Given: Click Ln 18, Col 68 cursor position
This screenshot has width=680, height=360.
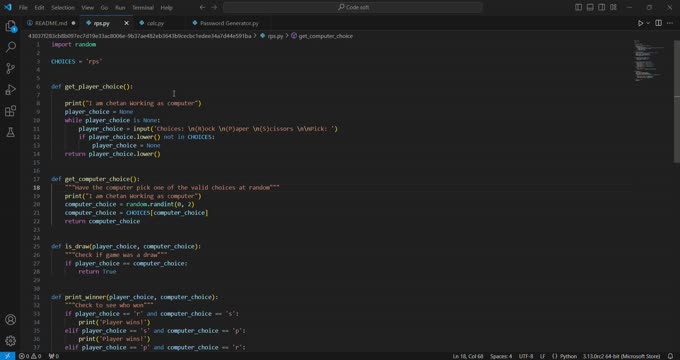Looking at the screenshot, I should click(x=468, y=356).
